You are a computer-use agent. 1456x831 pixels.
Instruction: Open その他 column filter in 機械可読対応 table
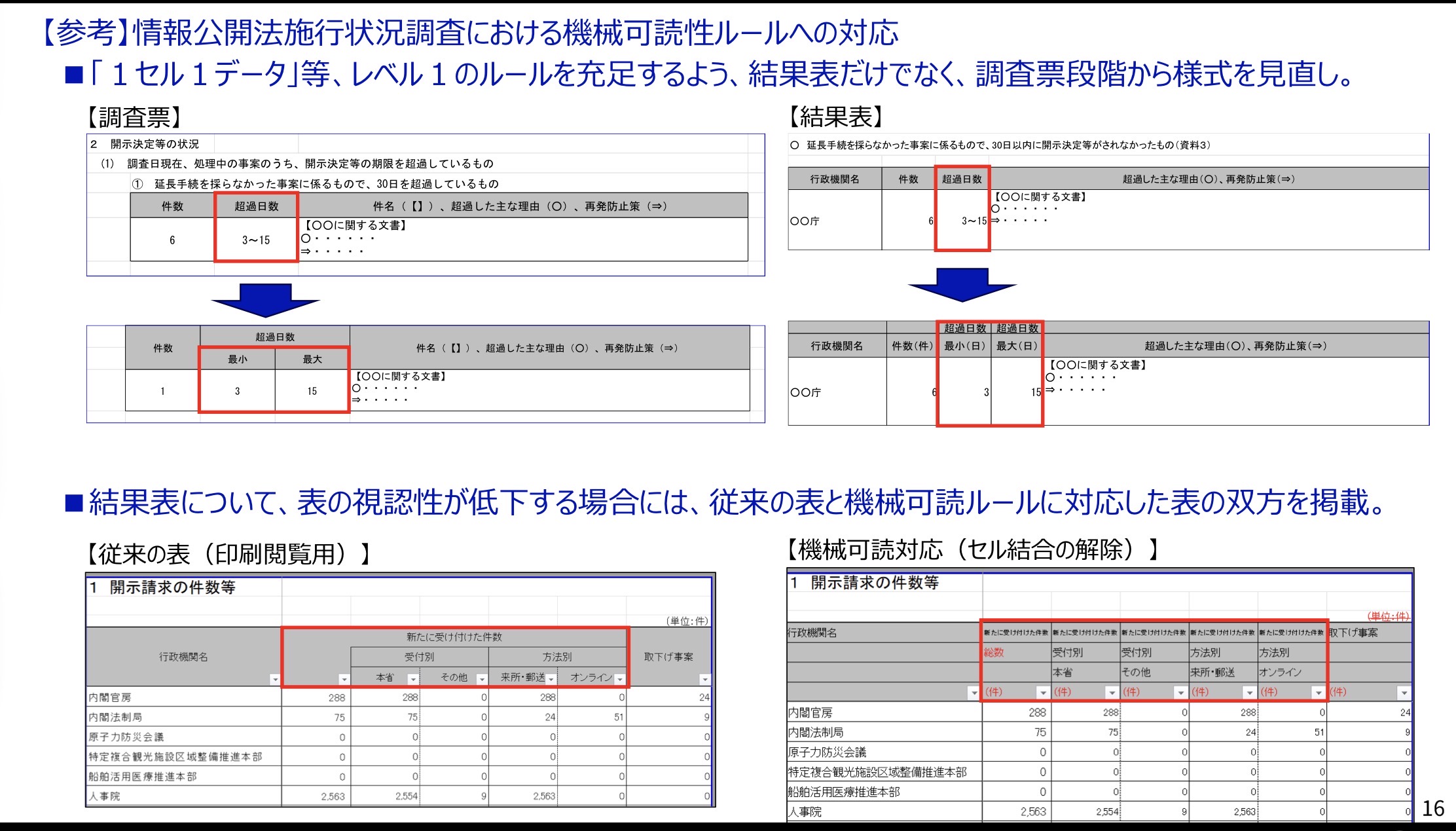pyautogui.click(x=1180, y=692)
